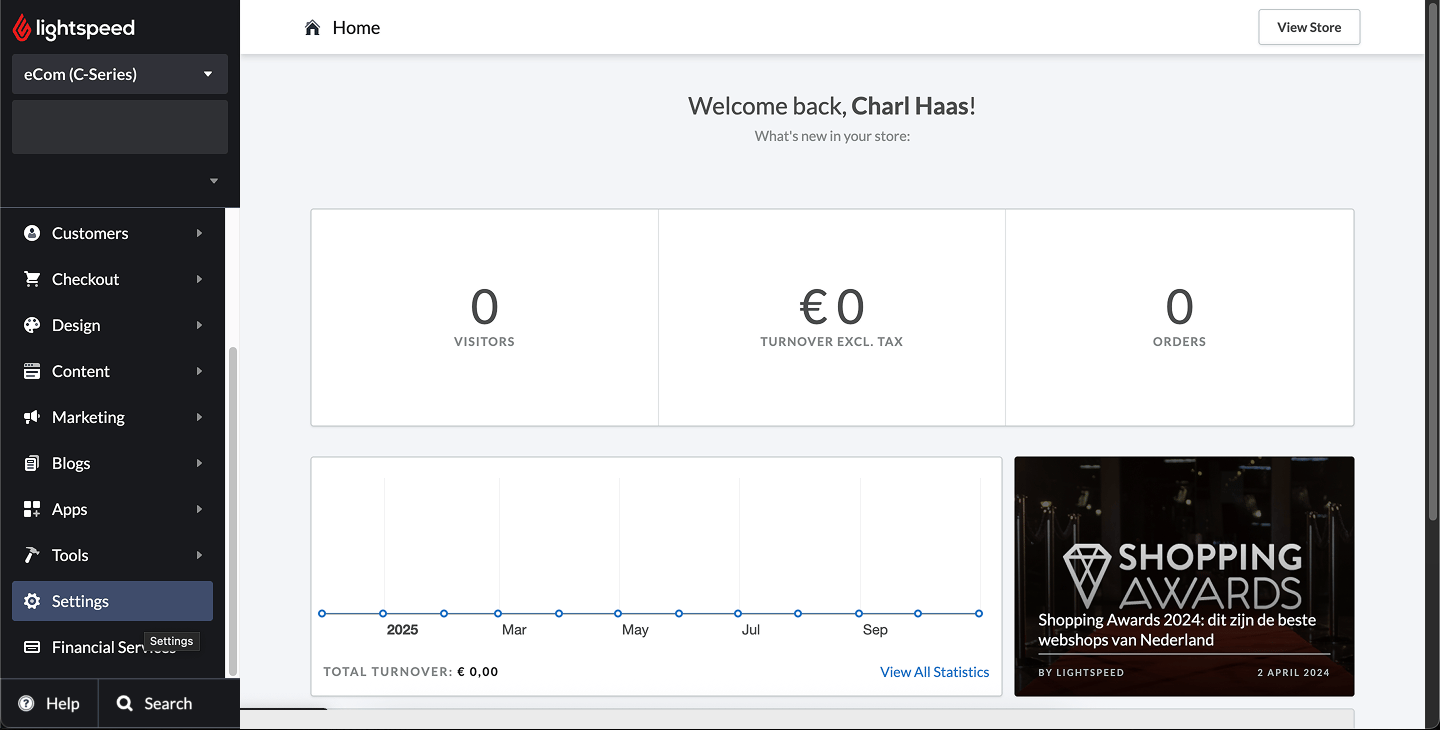
Task: Open the Blogs menu
Action: (112, 463)
